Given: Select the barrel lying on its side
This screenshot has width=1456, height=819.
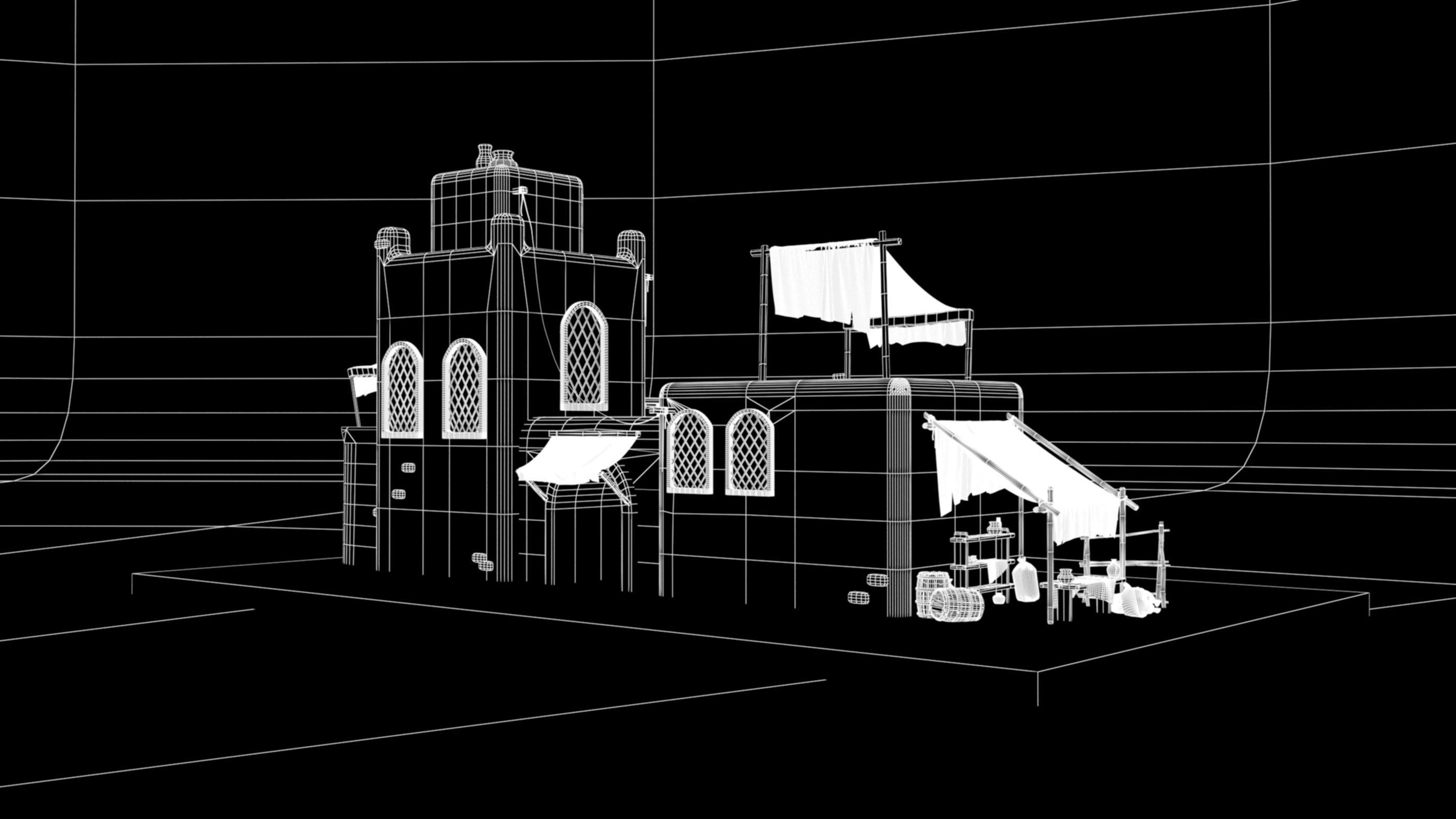Looking at the screenshot, I should [x=956, y=605].
